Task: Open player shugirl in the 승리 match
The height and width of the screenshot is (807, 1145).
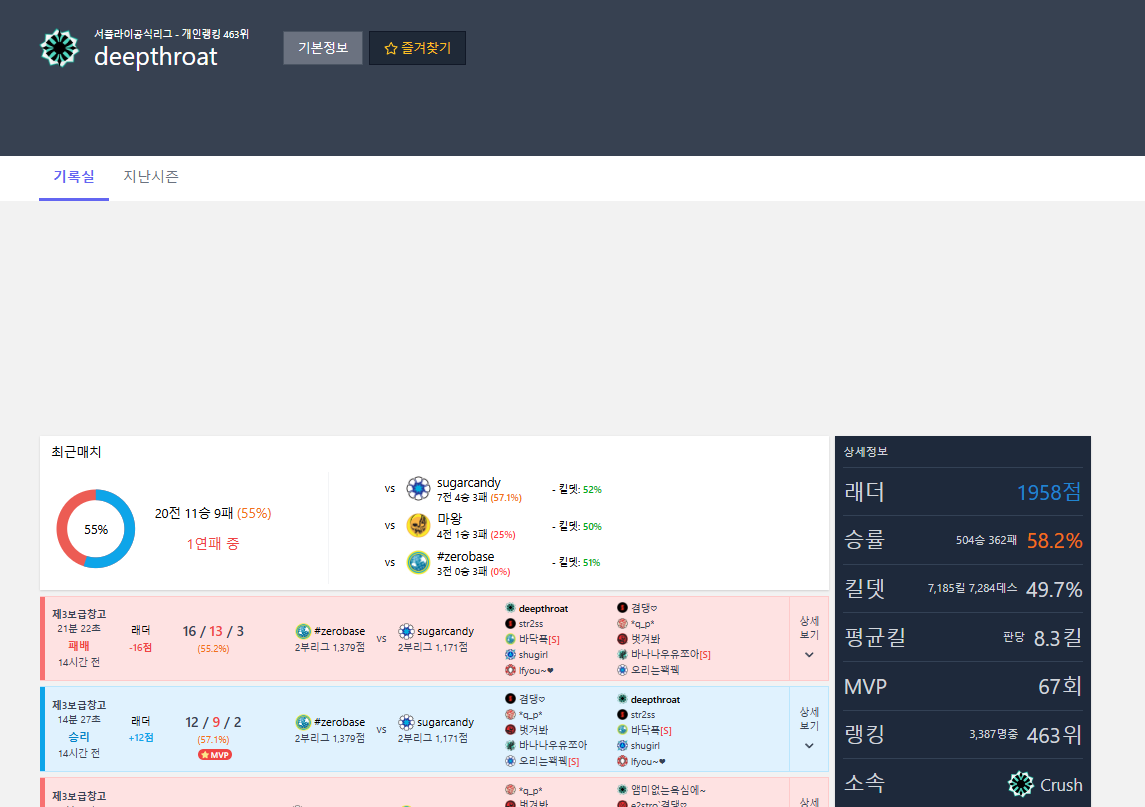Action: [x=645, y=746]
